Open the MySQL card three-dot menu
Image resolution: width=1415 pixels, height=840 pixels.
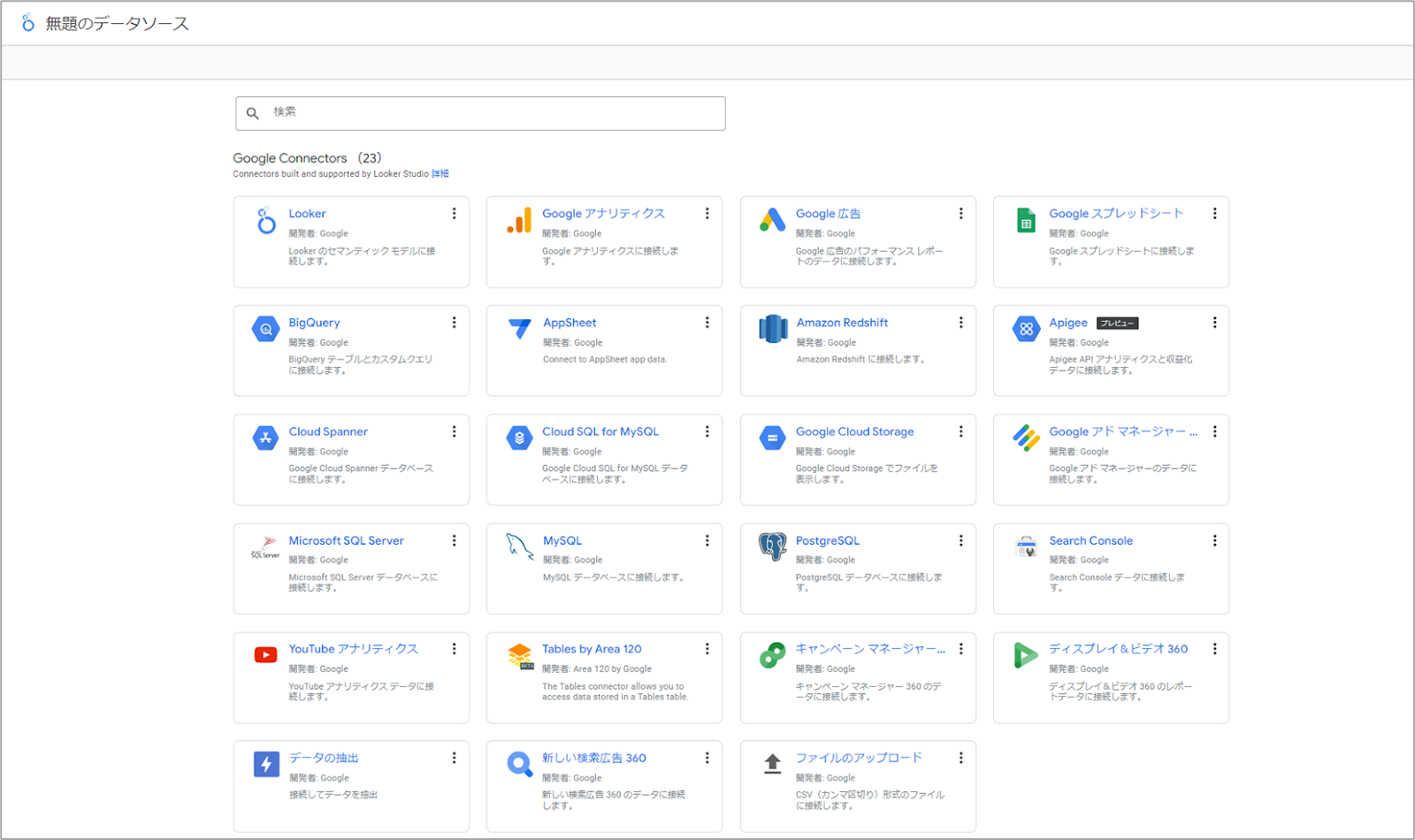707,540
